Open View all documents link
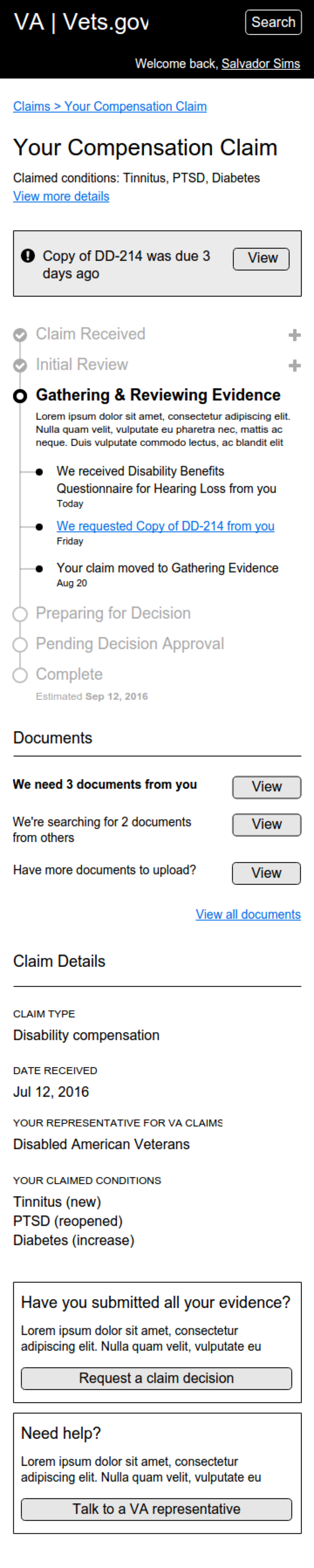The height and width of the screenshot is (1568, 314). click(x=248, y=914)
